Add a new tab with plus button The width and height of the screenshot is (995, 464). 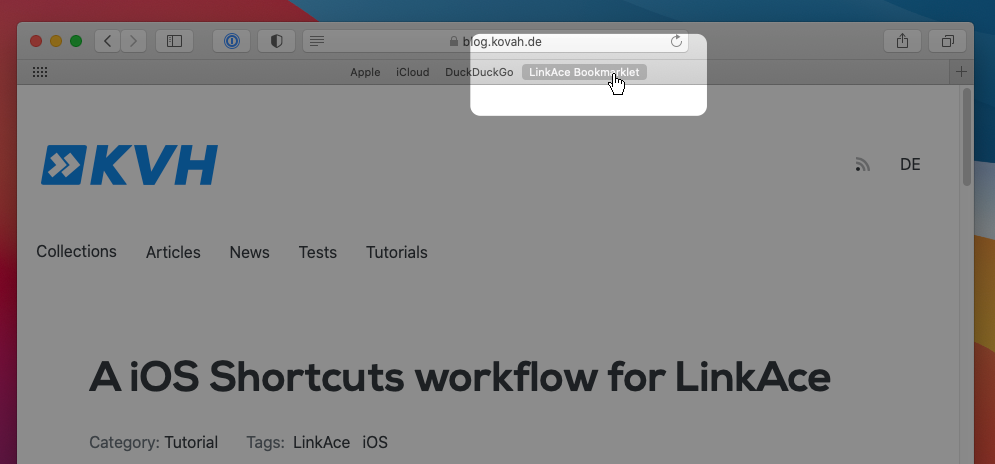coord(961,72)
